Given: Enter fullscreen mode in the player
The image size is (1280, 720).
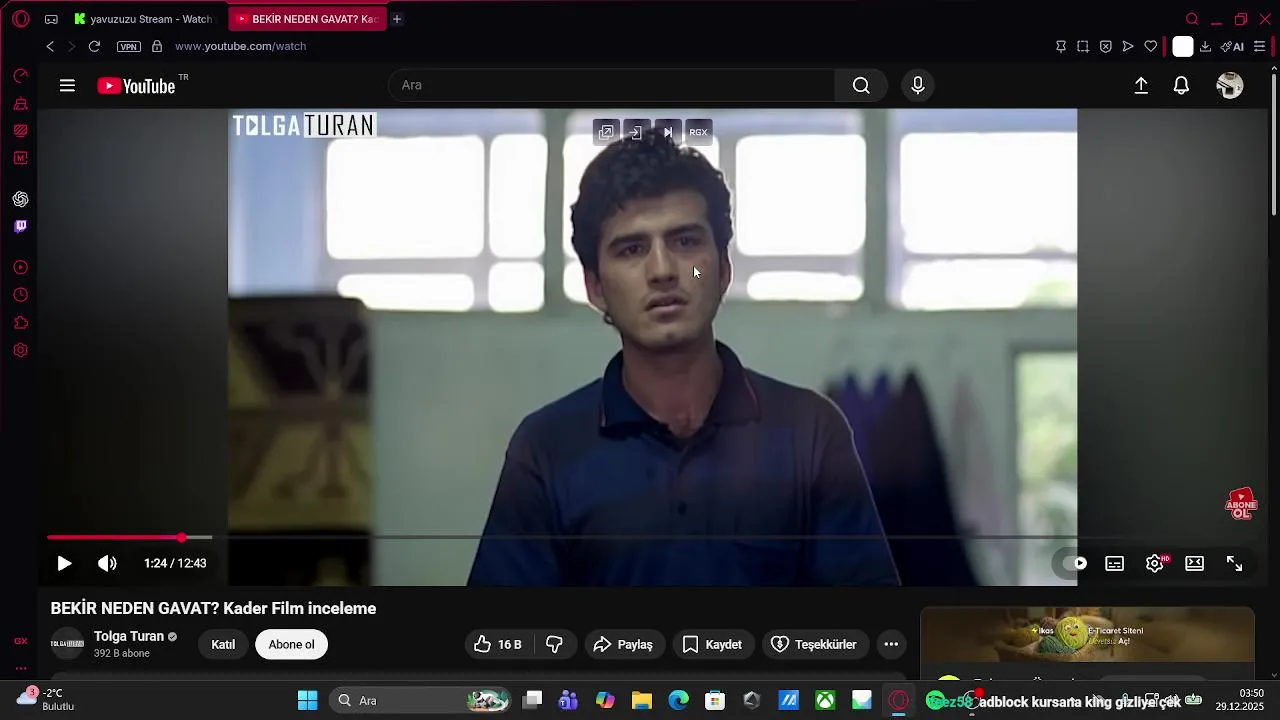Looking at the screenshot, I should pos(1234,564).
